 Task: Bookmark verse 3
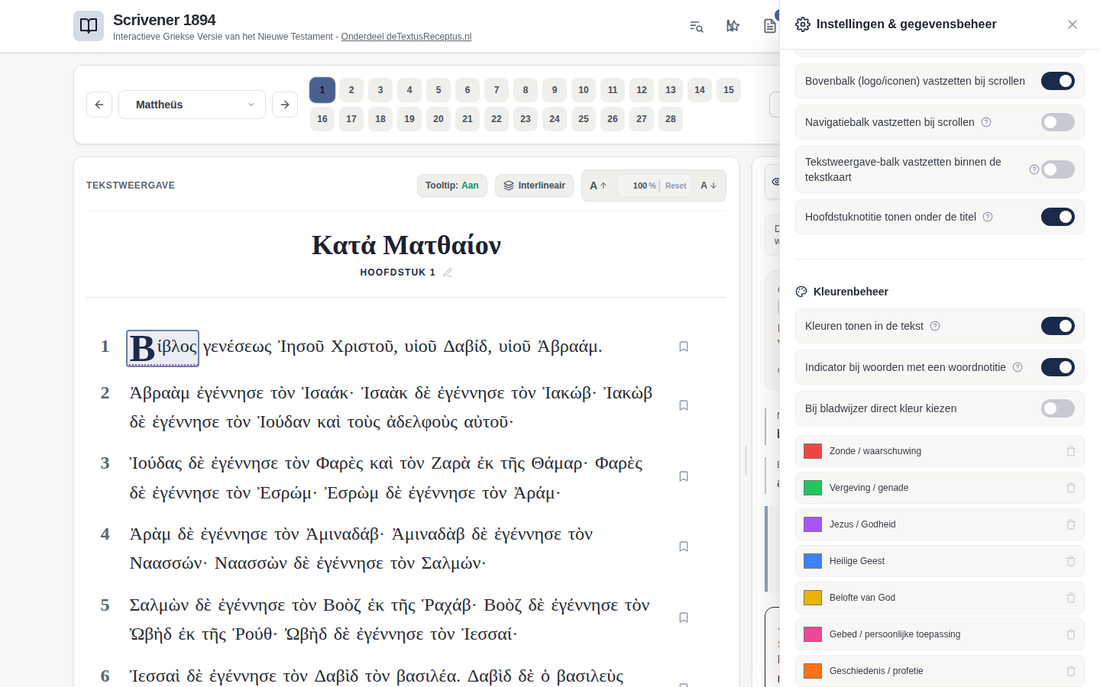pyautogui.click(x=683, y=476)
